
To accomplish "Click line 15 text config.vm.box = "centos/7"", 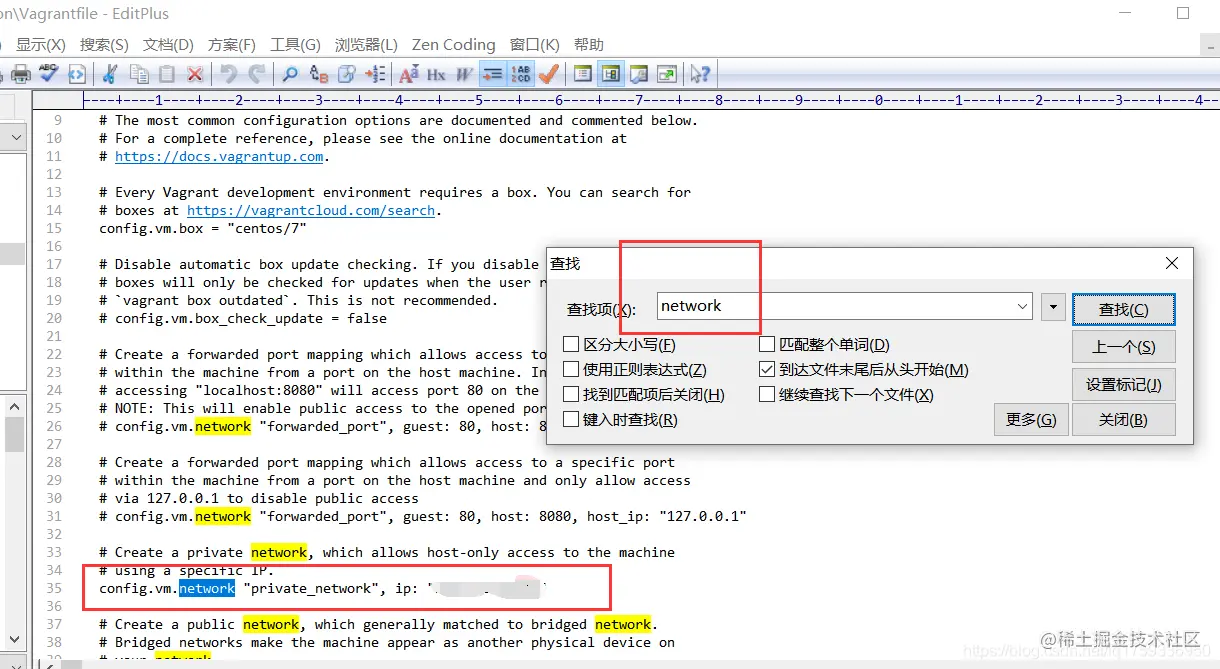I will point(203,228).
